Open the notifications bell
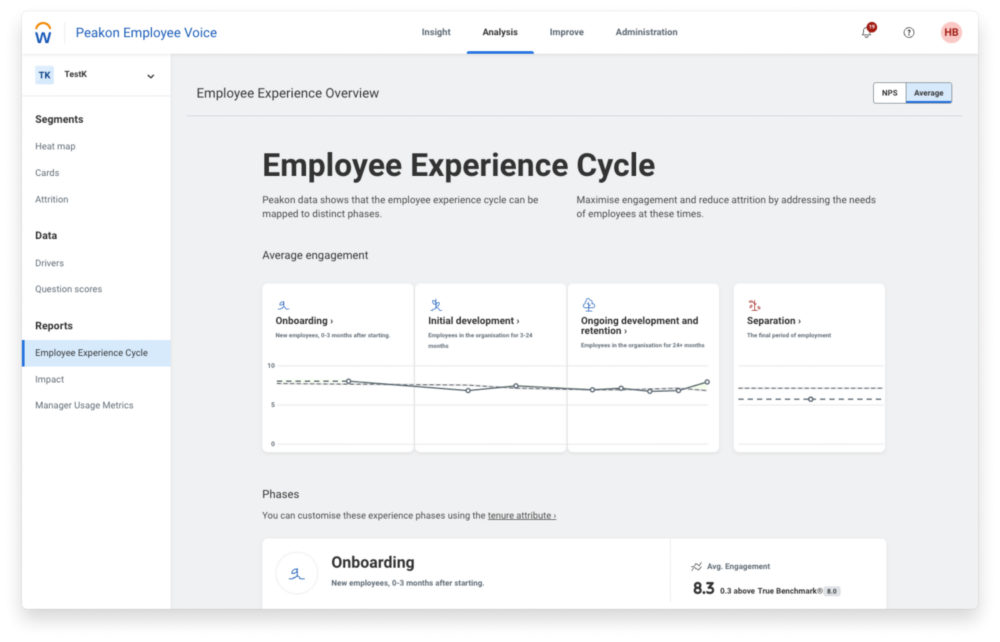 [866, 33]
